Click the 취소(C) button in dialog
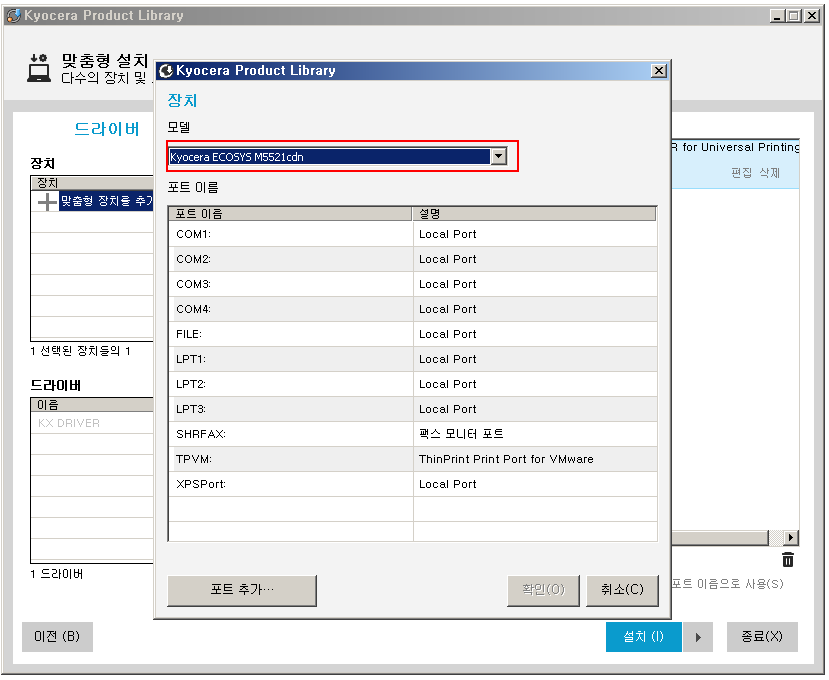 click(622, 591)
